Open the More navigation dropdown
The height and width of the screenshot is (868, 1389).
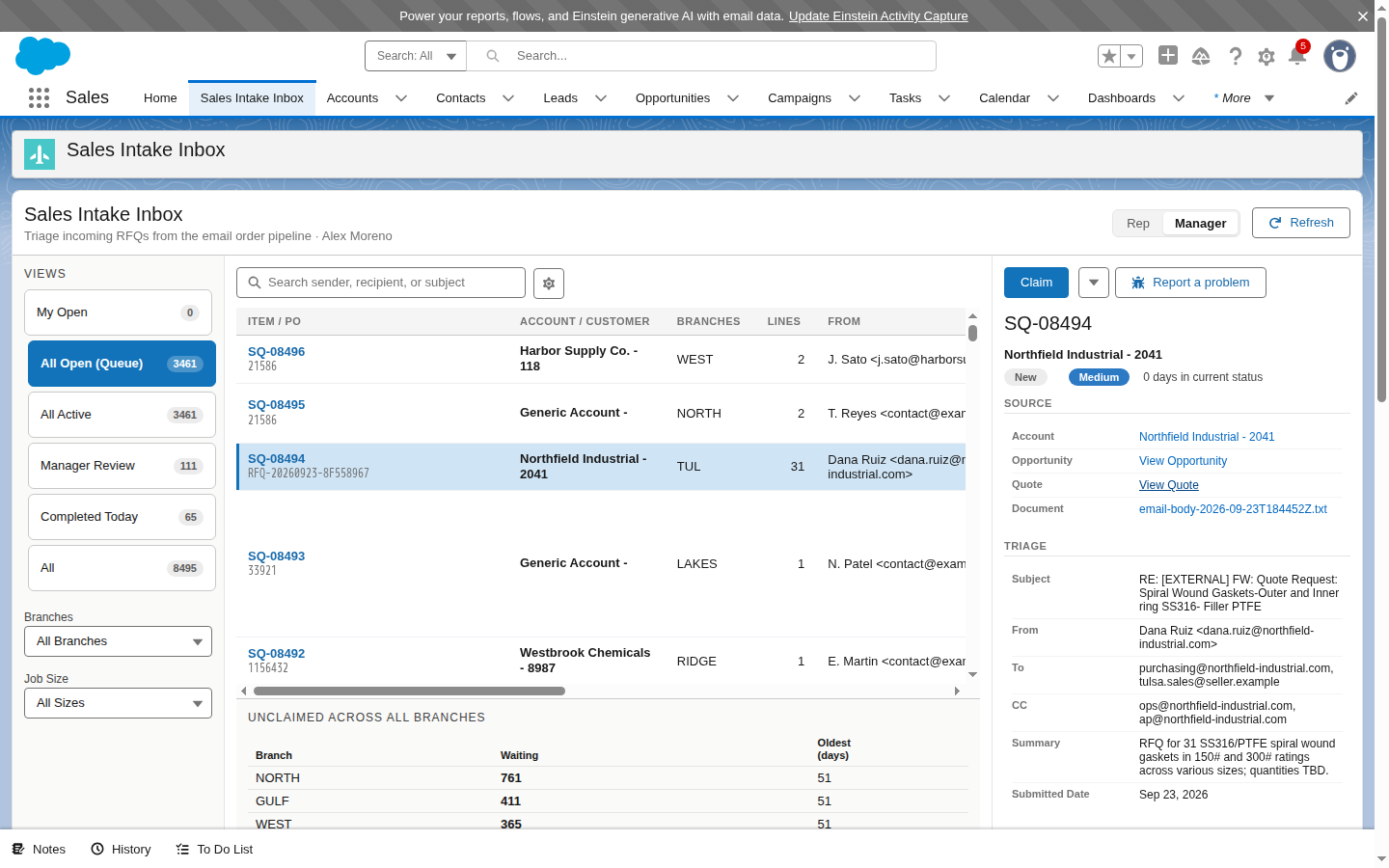(1244, 98)
